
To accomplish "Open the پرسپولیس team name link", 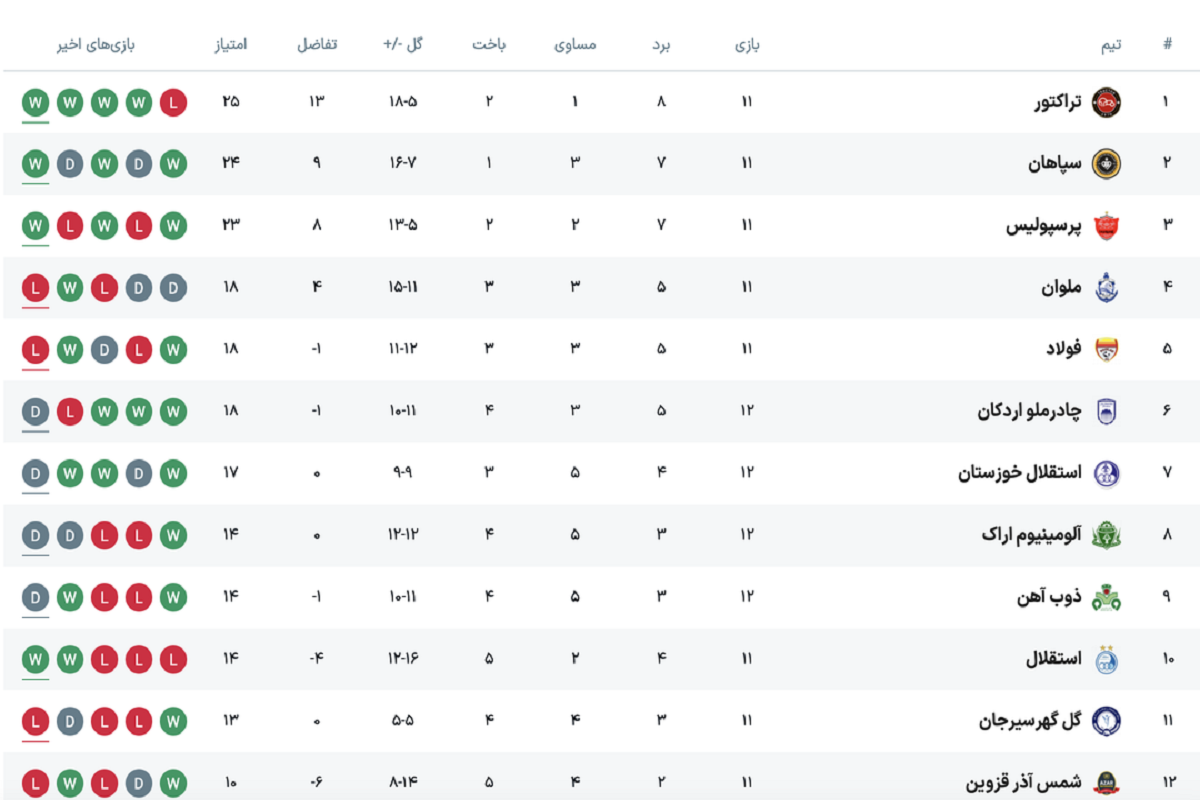I will 1044,226.
